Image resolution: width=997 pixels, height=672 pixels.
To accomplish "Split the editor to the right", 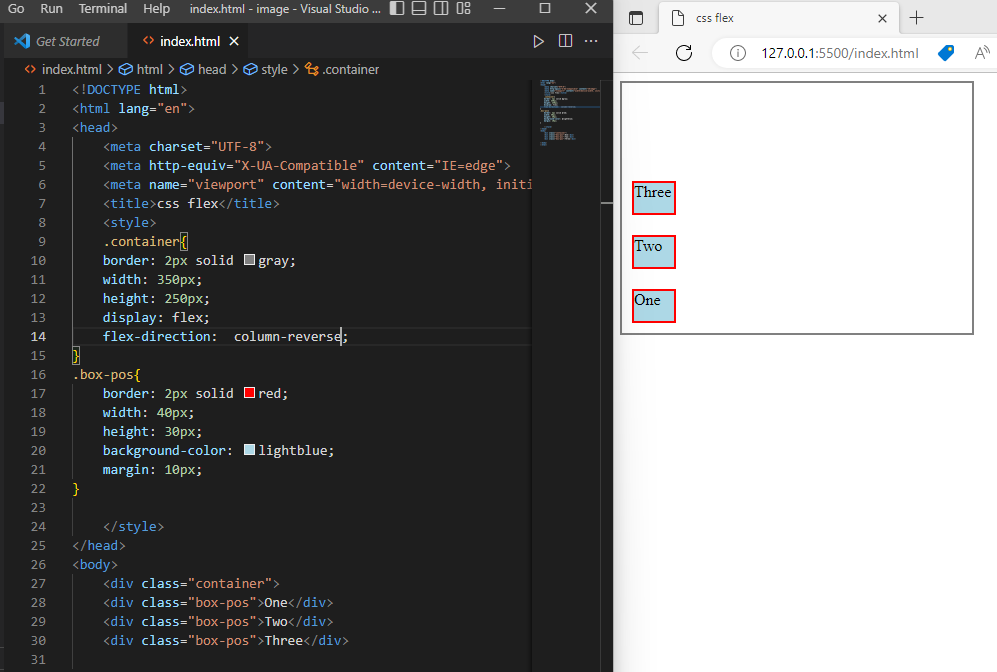I will tap(565, 41).
